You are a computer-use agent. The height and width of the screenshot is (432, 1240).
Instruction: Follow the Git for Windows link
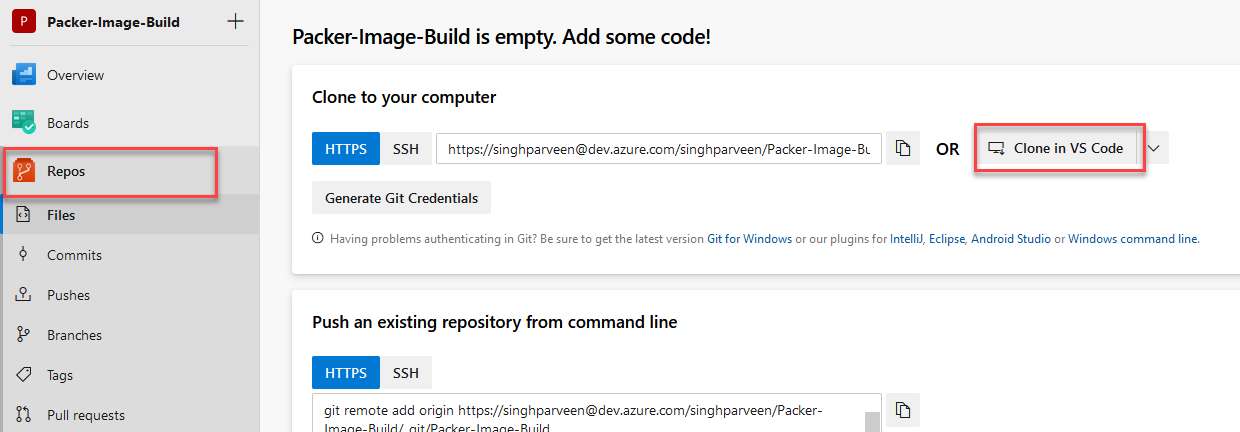click(x=749, y=239)
